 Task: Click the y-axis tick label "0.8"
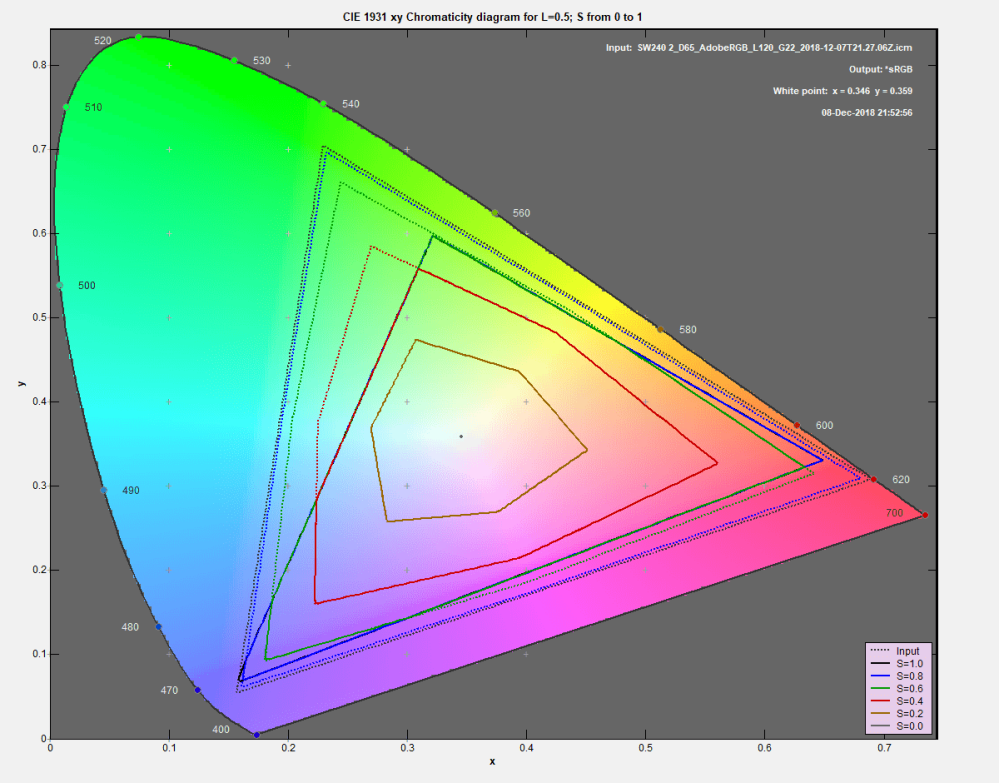(x=40, y=65)
